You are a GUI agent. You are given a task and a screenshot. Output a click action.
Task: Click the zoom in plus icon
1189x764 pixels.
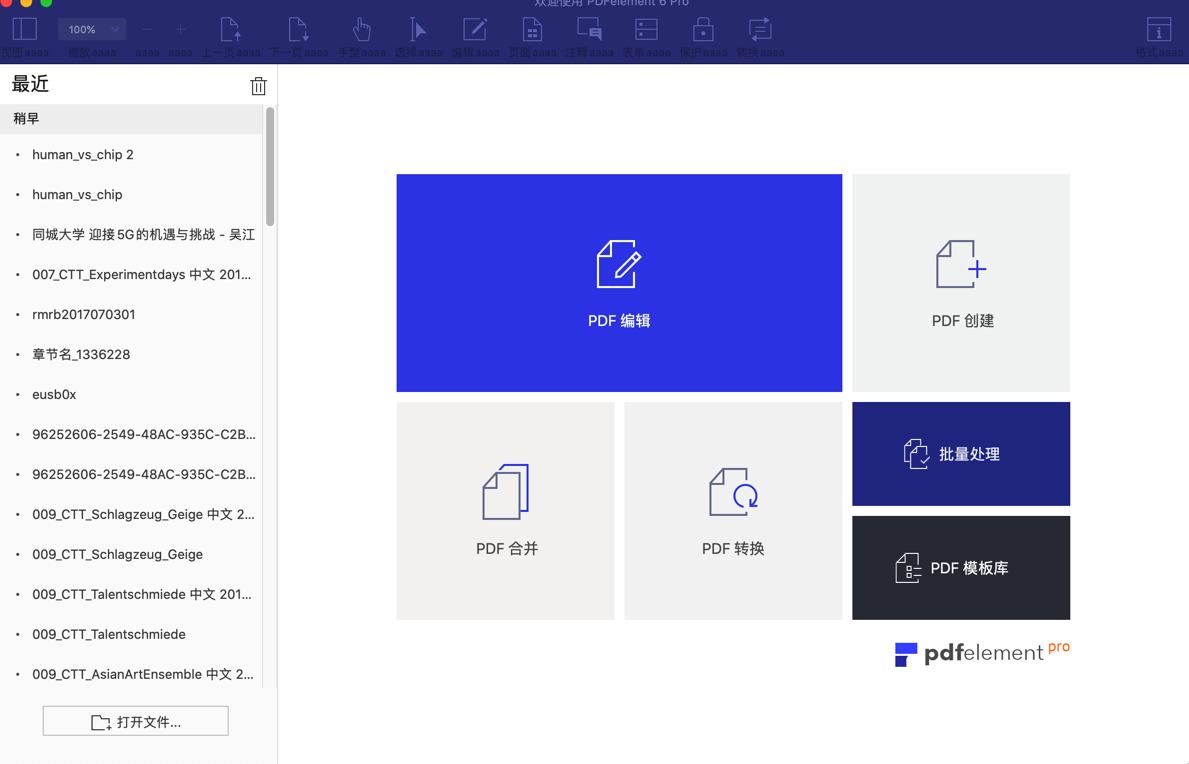click(180, 30)
